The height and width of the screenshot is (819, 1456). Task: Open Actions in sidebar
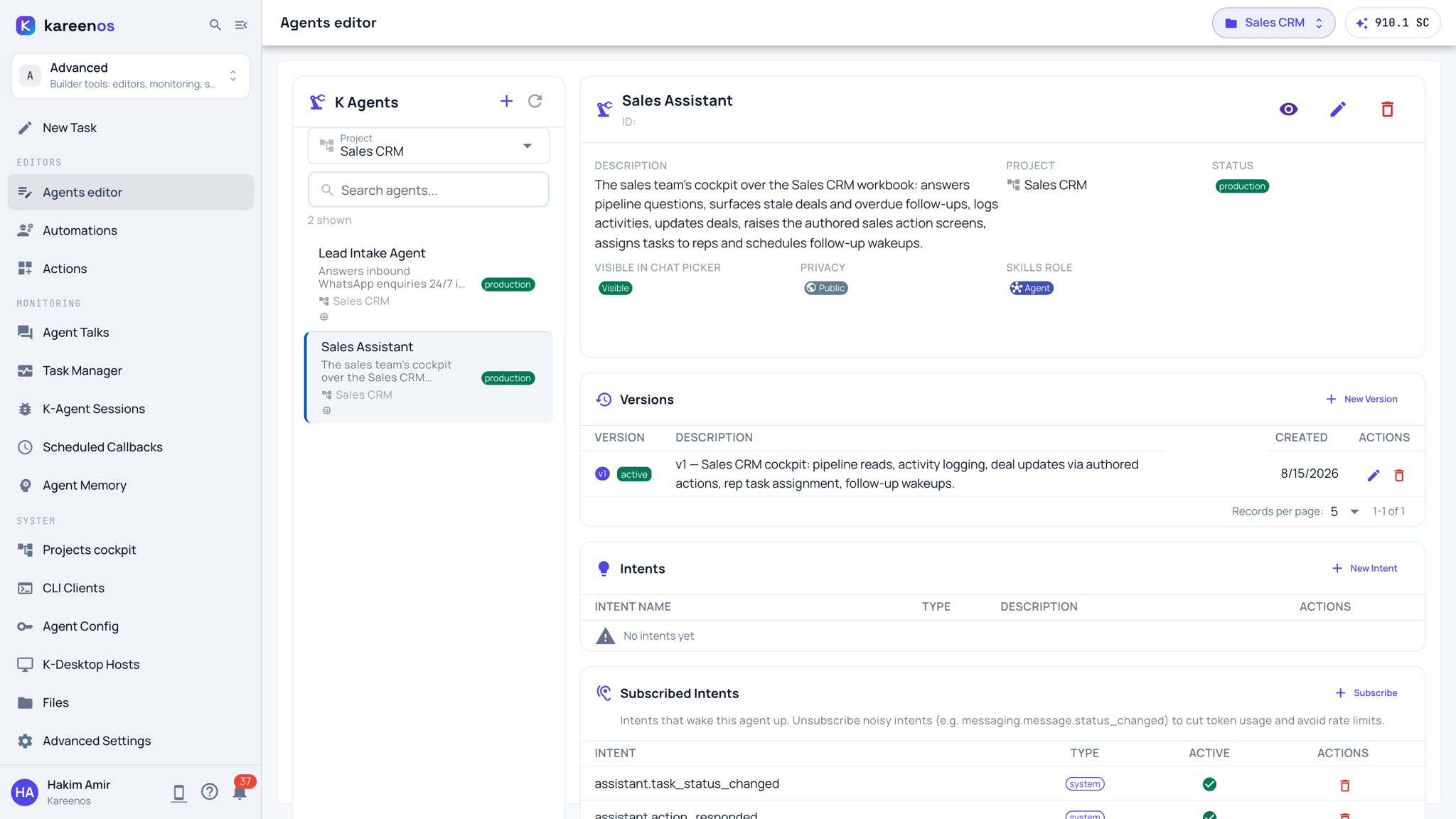click(x=131, y=269)
